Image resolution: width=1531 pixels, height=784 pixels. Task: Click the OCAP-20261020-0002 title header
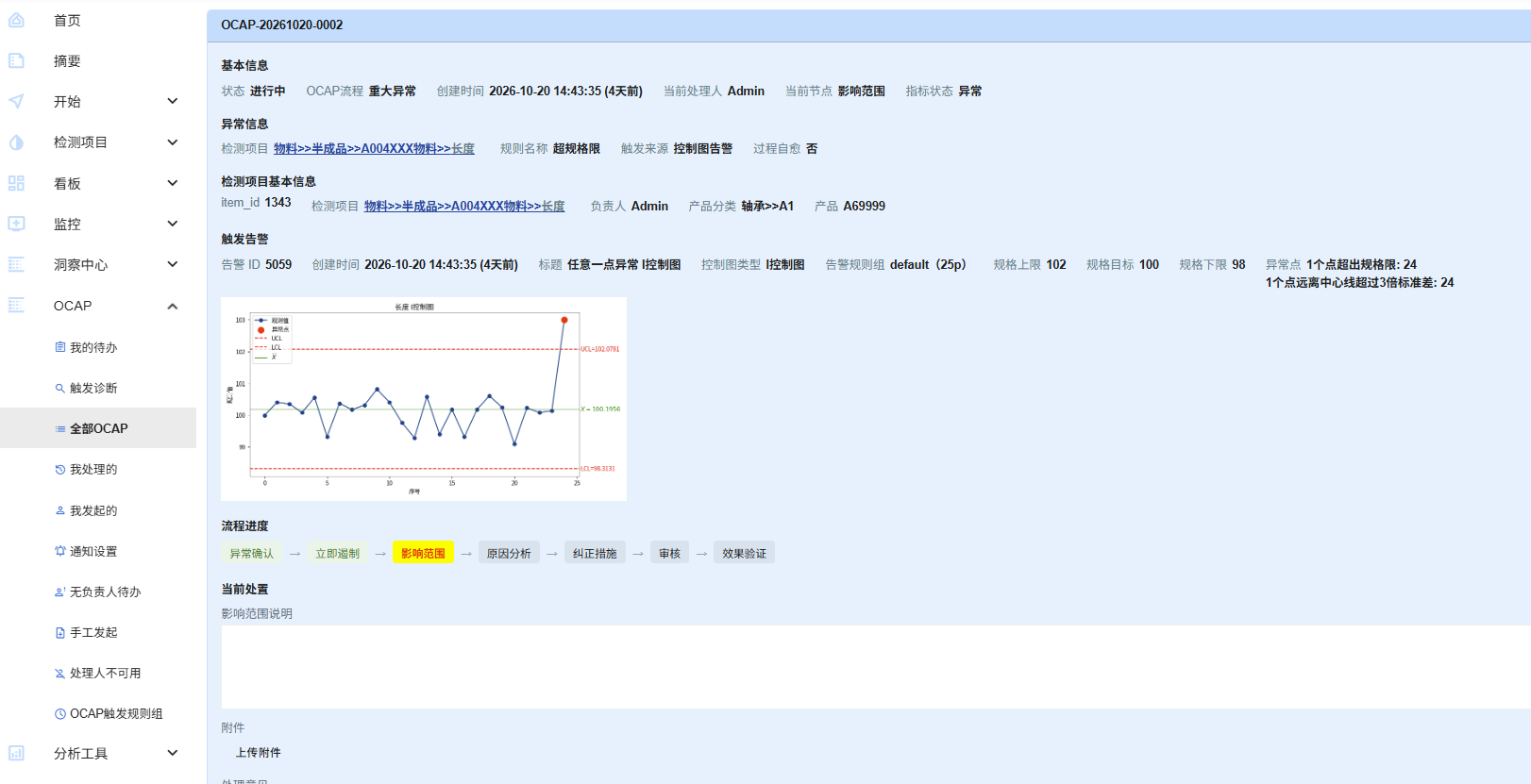[282, 25]
